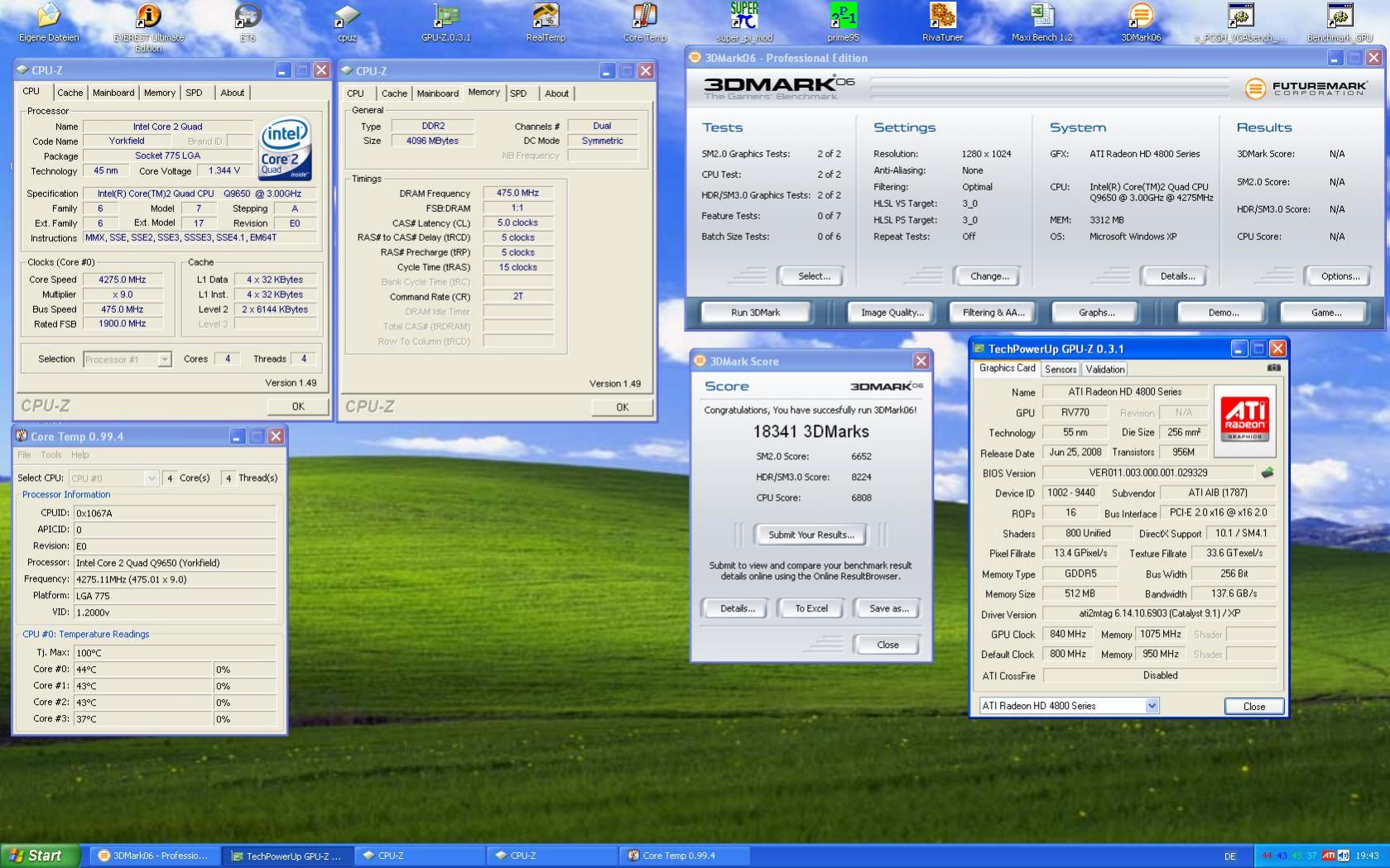Image resolution: width=1390 pixels, height=868 pixels.
Task: Launch the cpuz desktop icon
Action: click(347, 22)
